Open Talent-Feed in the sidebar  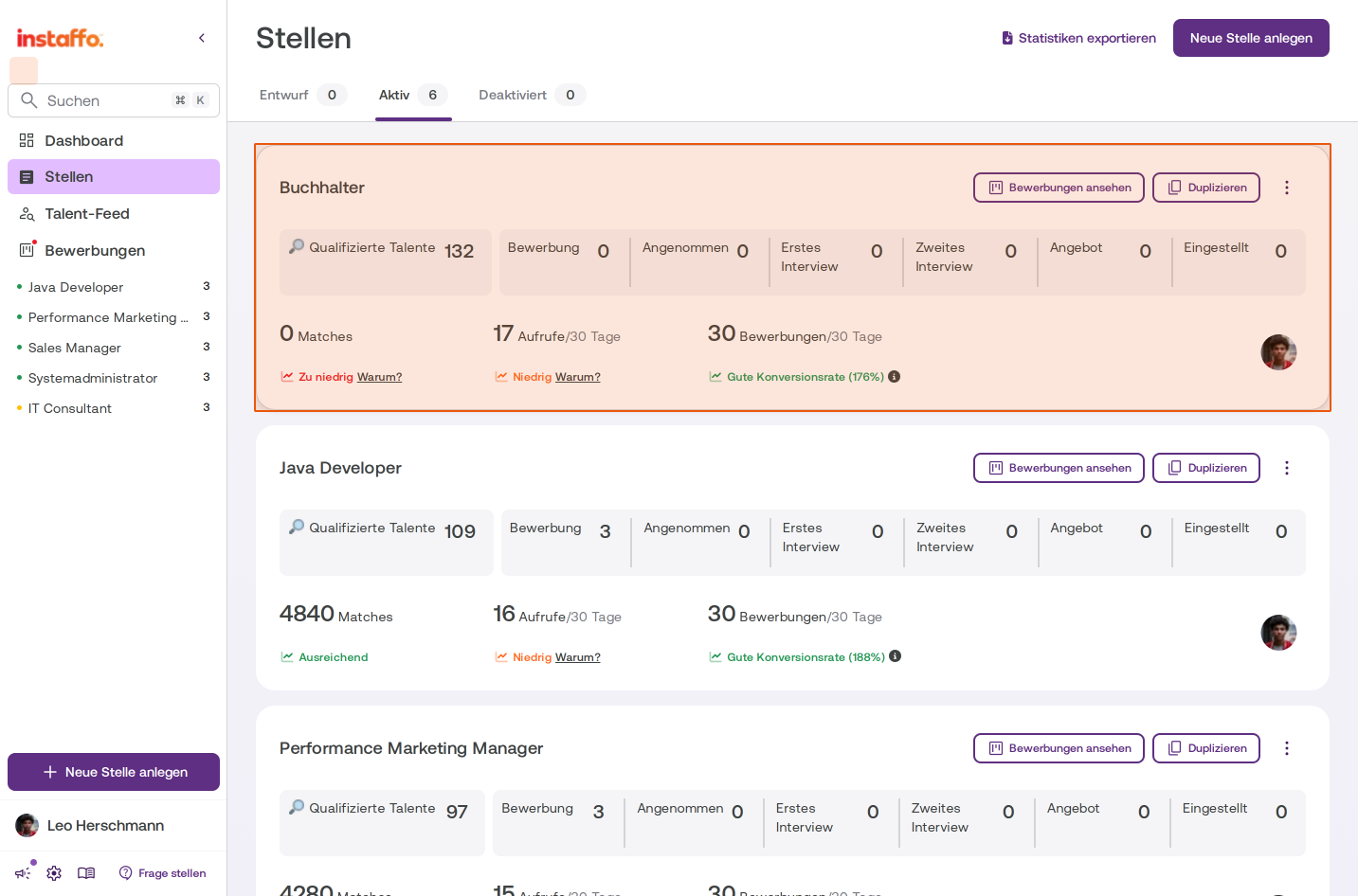click(114, 214)
